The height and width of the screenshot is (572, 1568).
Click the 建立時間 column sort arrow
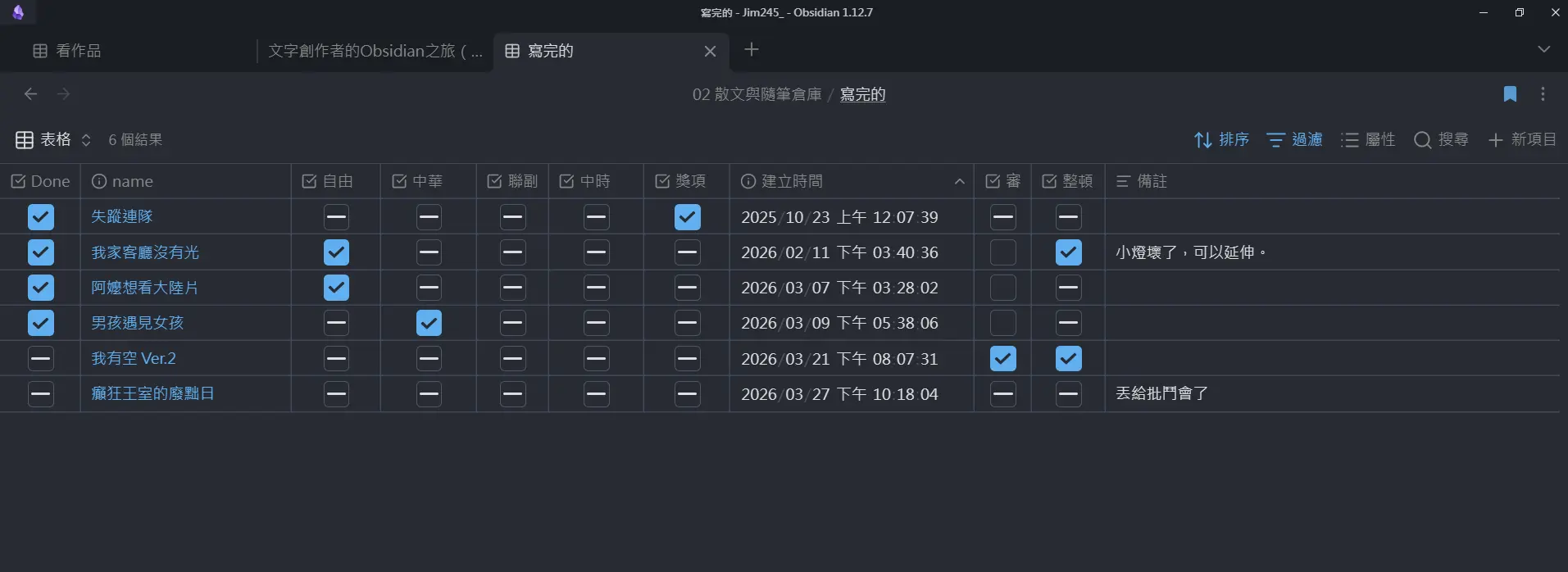coord(959,181)
